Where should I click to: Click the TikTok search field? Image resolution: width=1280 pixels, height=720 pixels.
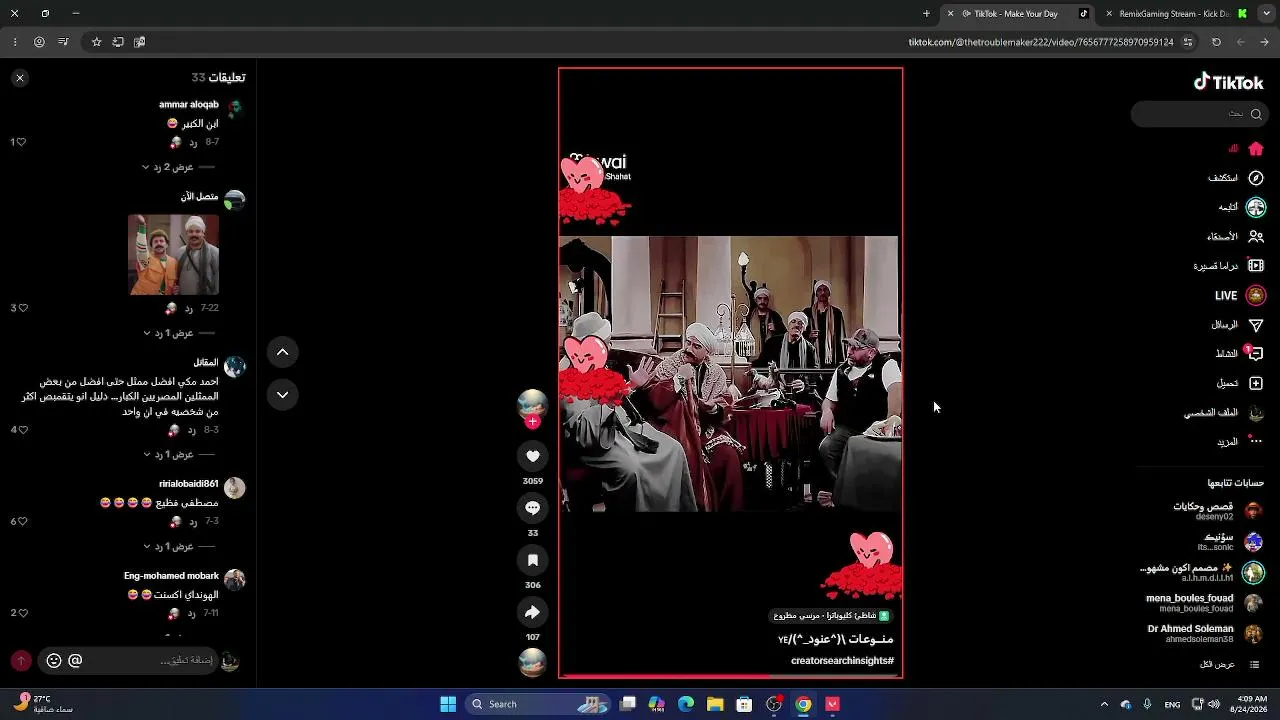[1199, 114]
